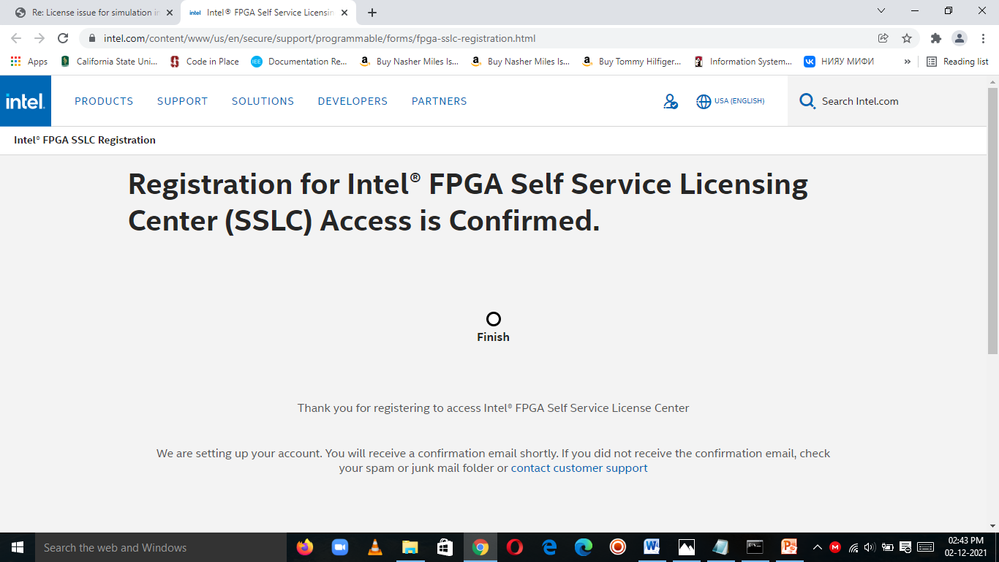Open Buy Tommy Hilfiger bookmark

point(631,62)
